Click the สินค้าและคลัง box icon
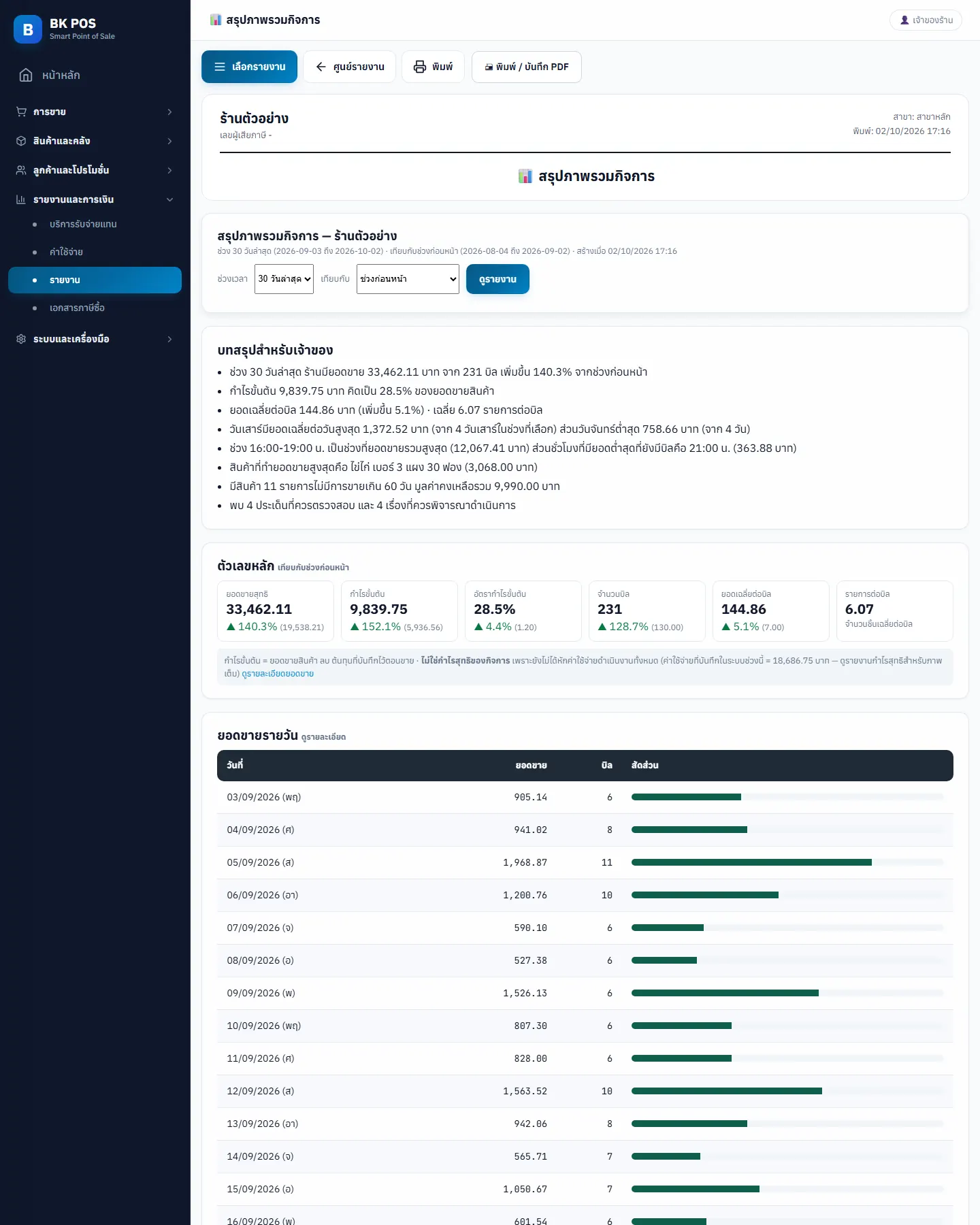Screen dimensions: 980x1225 21,141
